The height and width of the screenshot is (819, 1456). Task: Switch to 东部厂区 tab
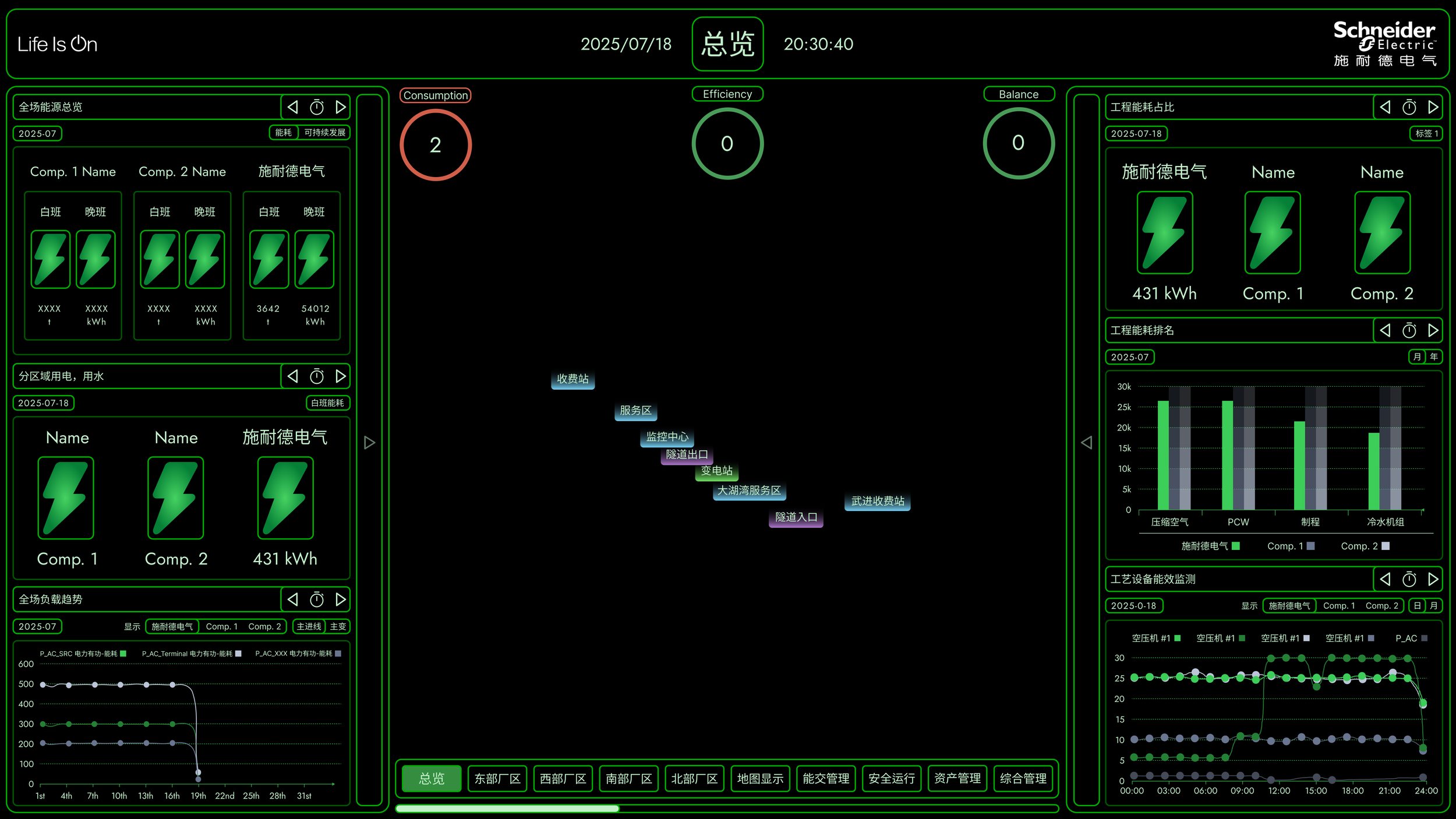(497, 779)
